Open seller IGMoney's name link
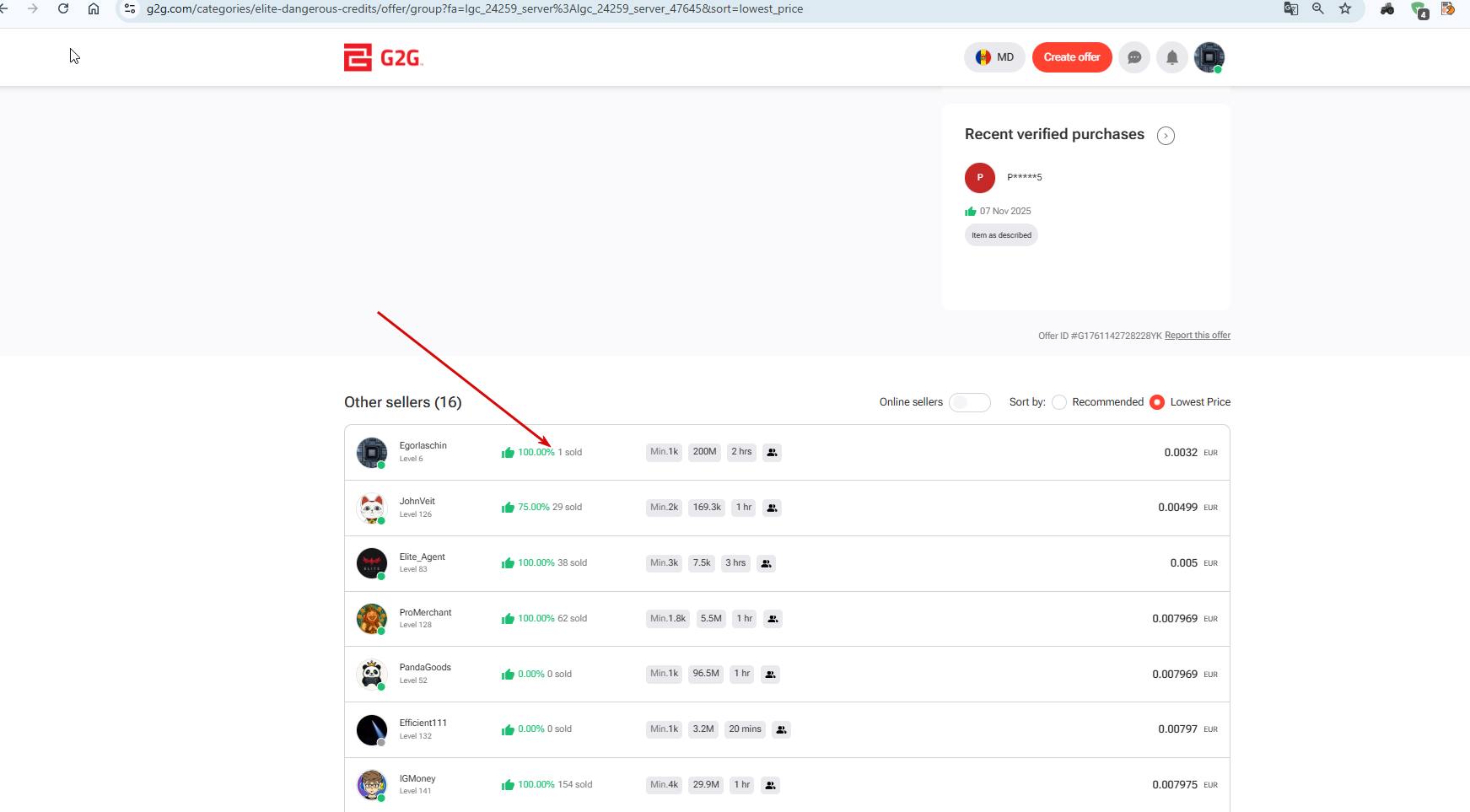The height and width of the screenshot is (812, 1470). pyautogui.click(x=417, y=779)
